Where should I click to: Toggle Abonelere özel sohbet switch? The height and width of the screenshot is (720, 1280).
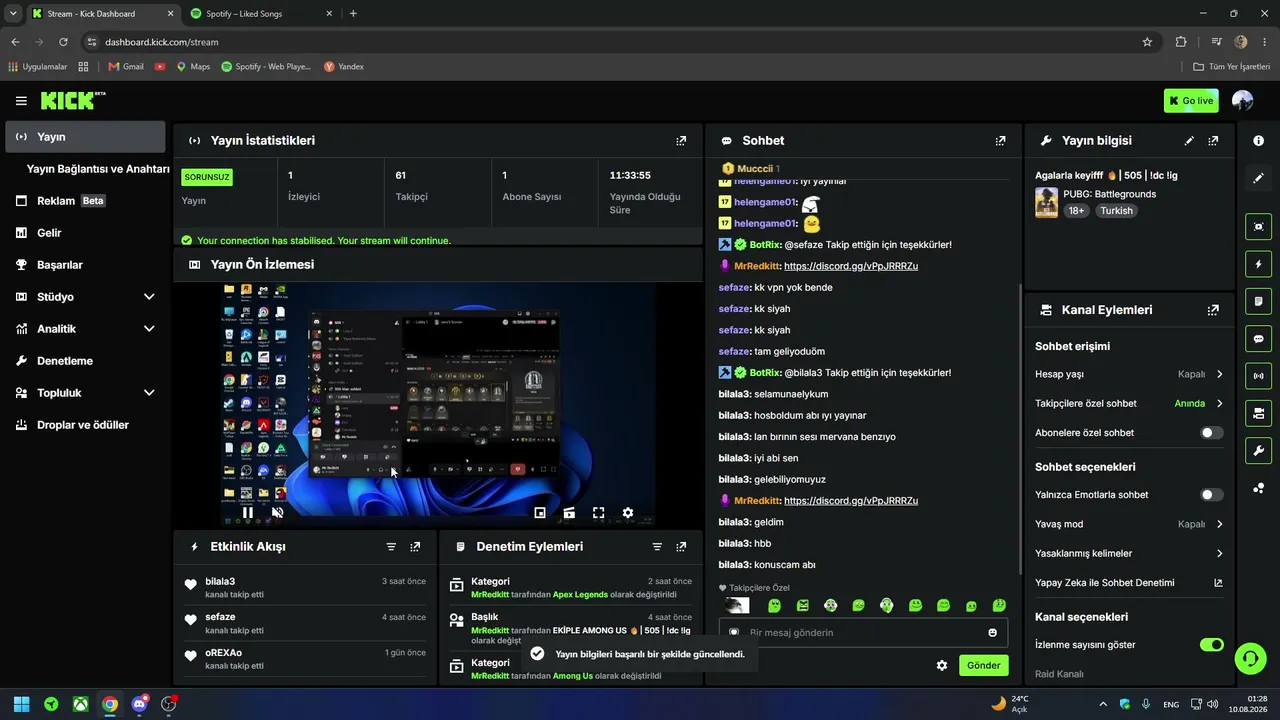tap(1211, 433)
